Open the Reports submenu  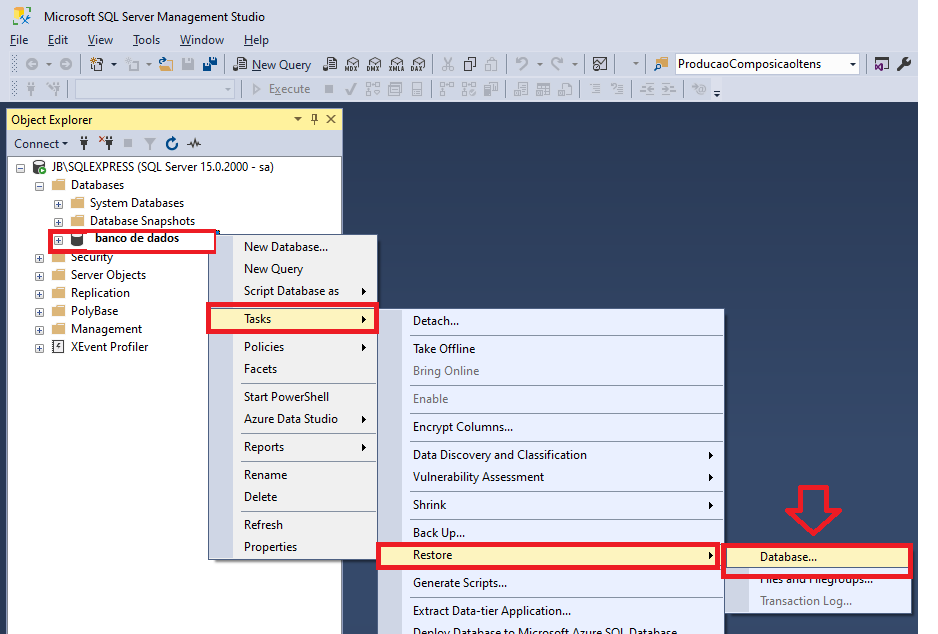[x=293, y=447]
